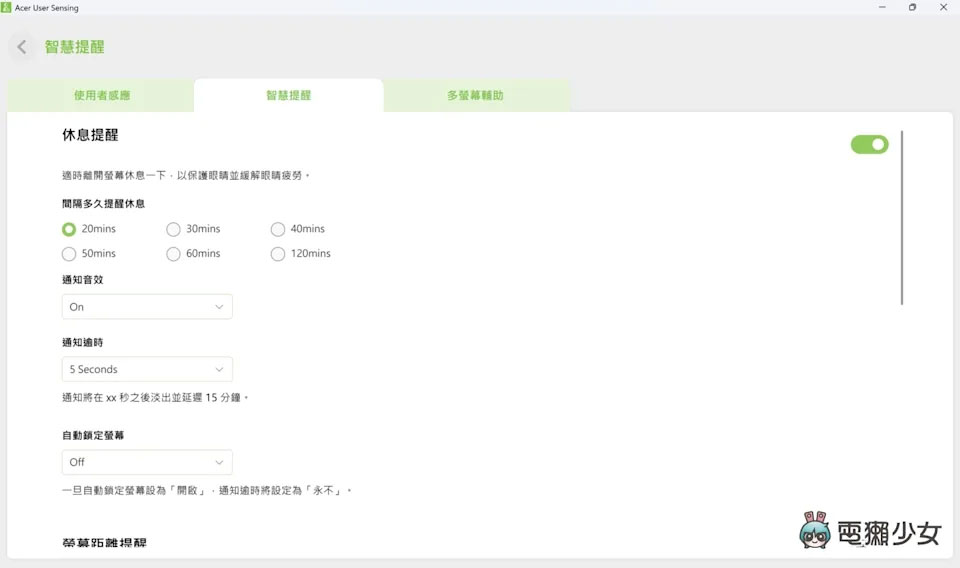Pick the 50mins radio option
The image size is (960, 568).
coord(69,254)
